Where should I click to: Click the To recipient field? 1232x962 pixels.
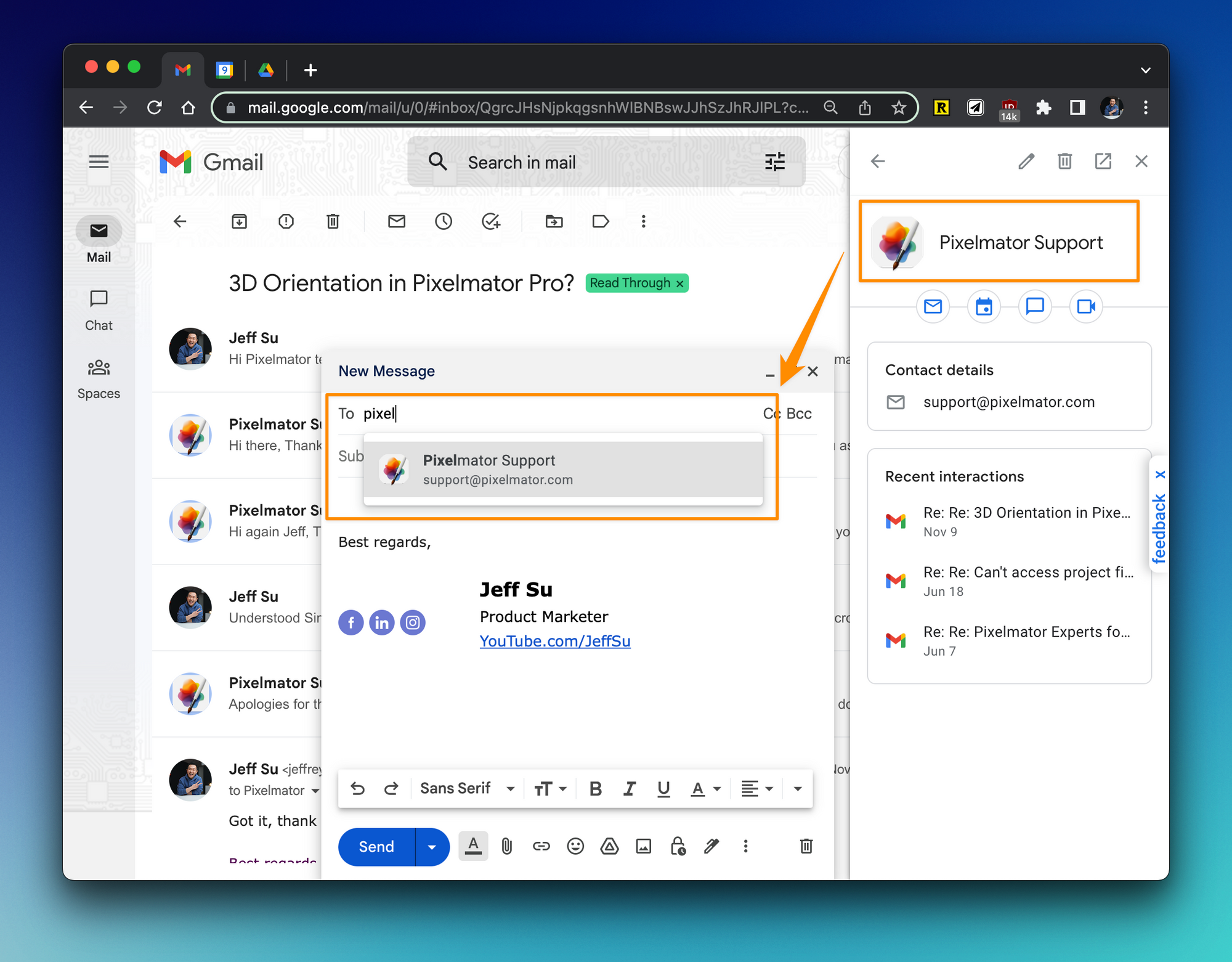tap(561, 414)
